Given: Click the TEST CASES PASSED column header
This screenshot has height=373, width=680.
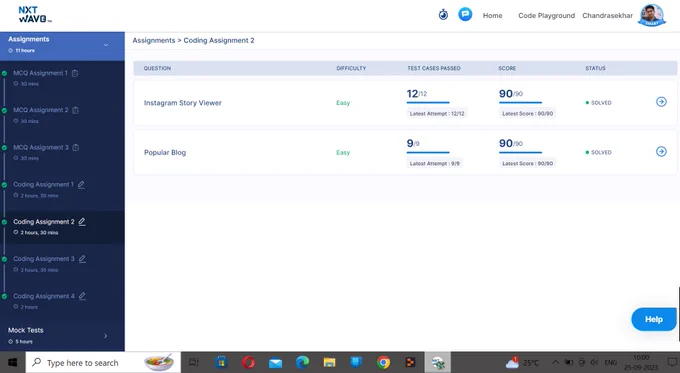Looking at the screenshot, I should [434, 69].
